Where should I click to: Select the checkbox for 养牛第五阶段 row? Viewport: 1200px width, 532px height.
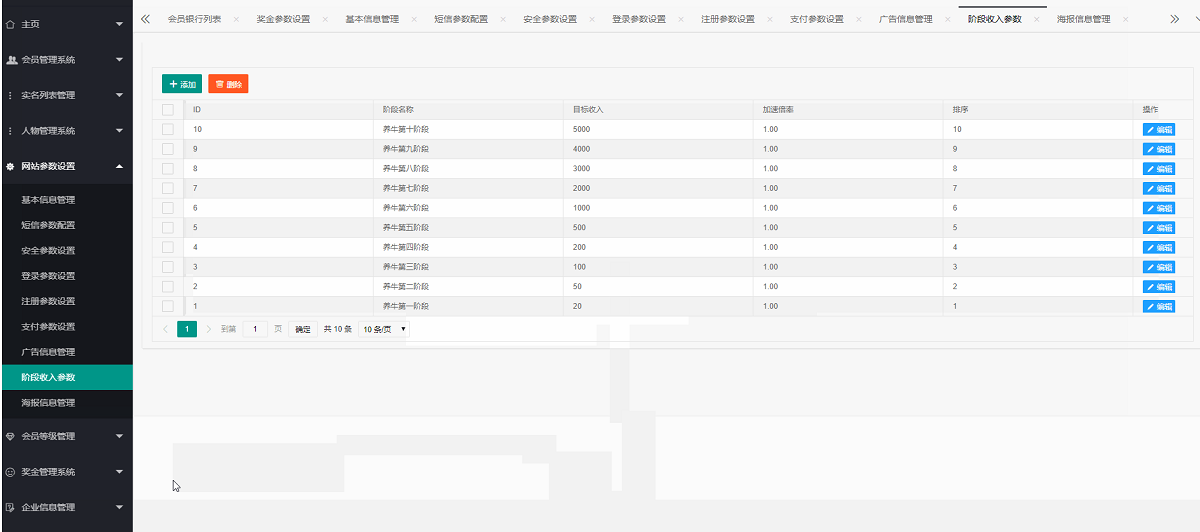(x=168, y=227)
